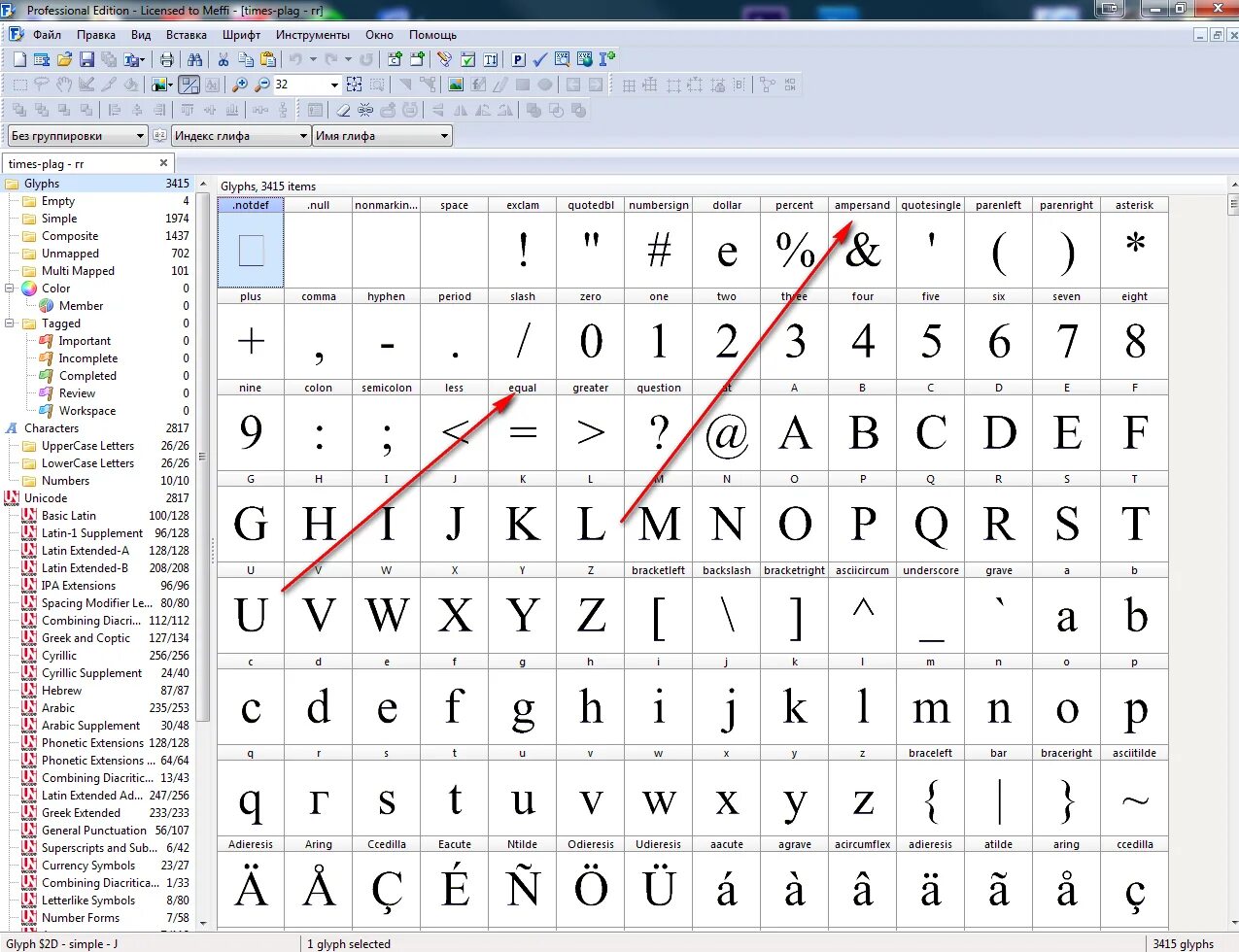
Task: Collapse the Tagged tree node
Action: click(11, 323)
